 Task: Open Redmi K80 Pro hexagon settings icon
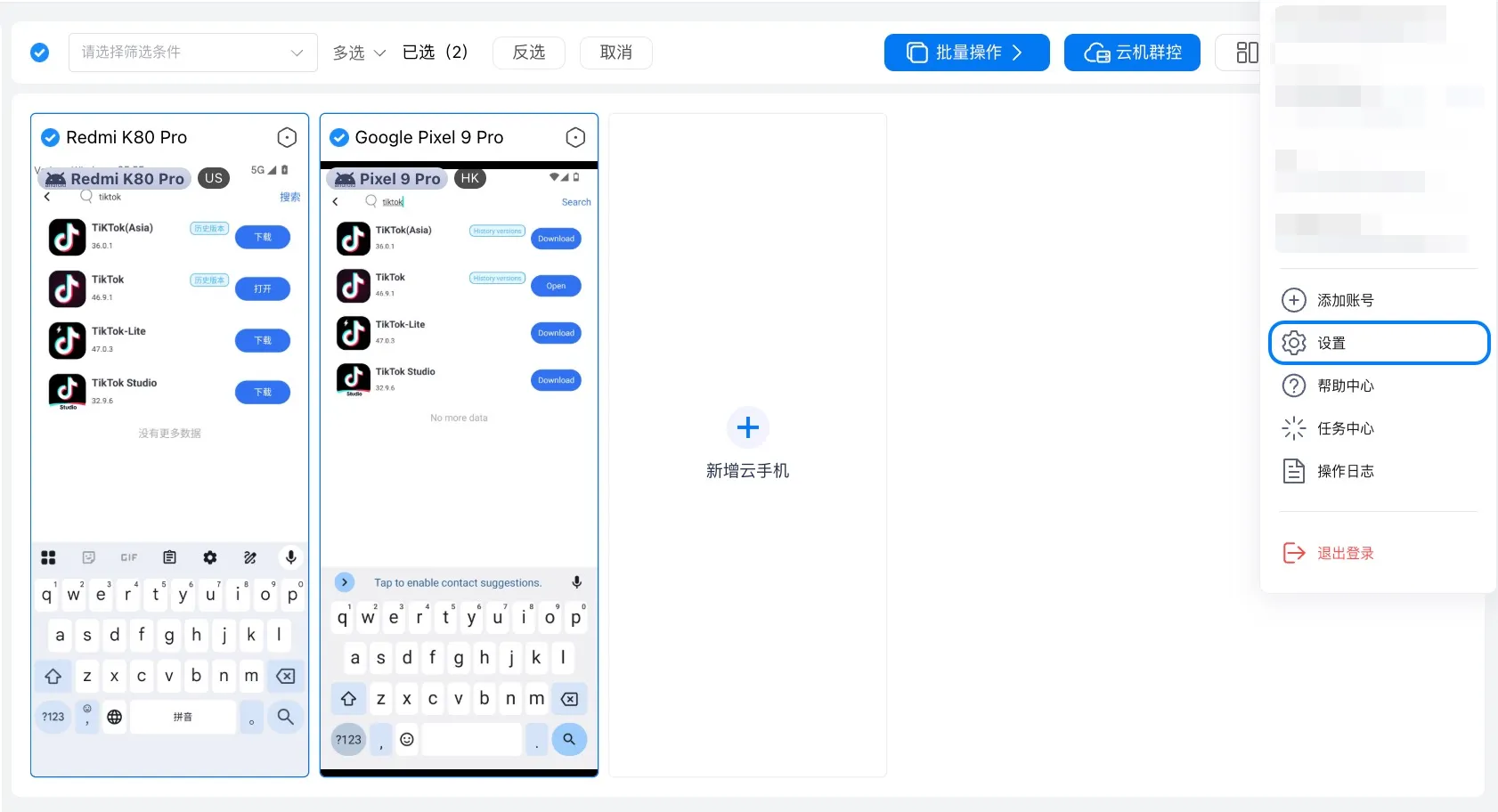click(287, 137)
